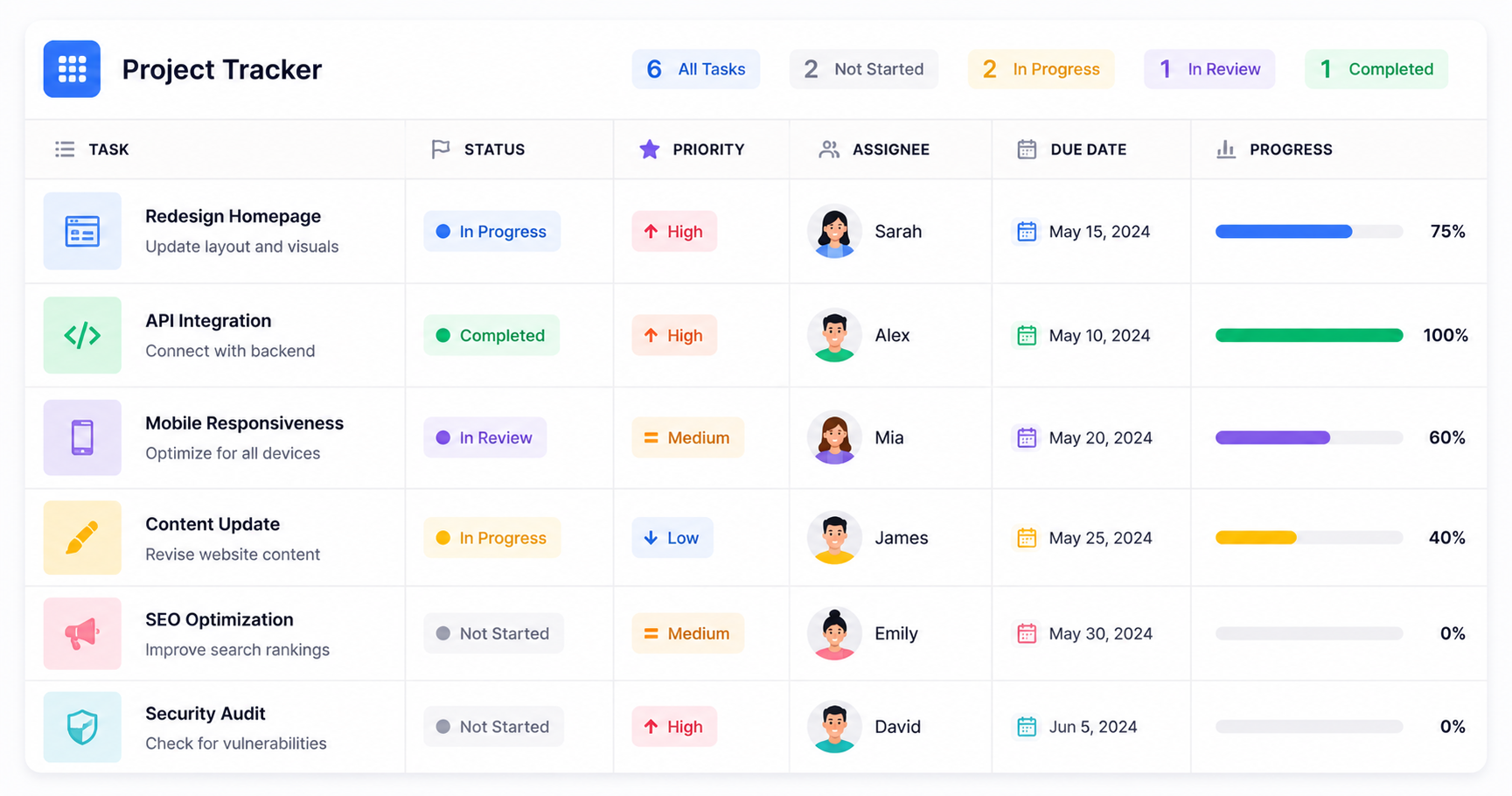
Task: Click calendar icon next to May 30, 2024
Action: pyautogui.click(x=1027, y=633)
